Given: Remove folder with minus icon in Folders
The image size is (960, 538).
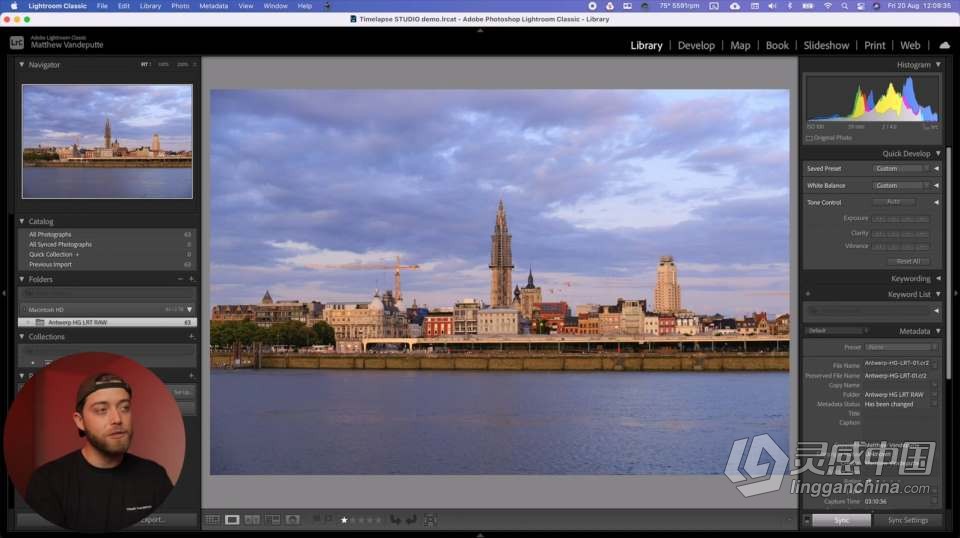Looking at the screenshot, I should pos(180,279).
